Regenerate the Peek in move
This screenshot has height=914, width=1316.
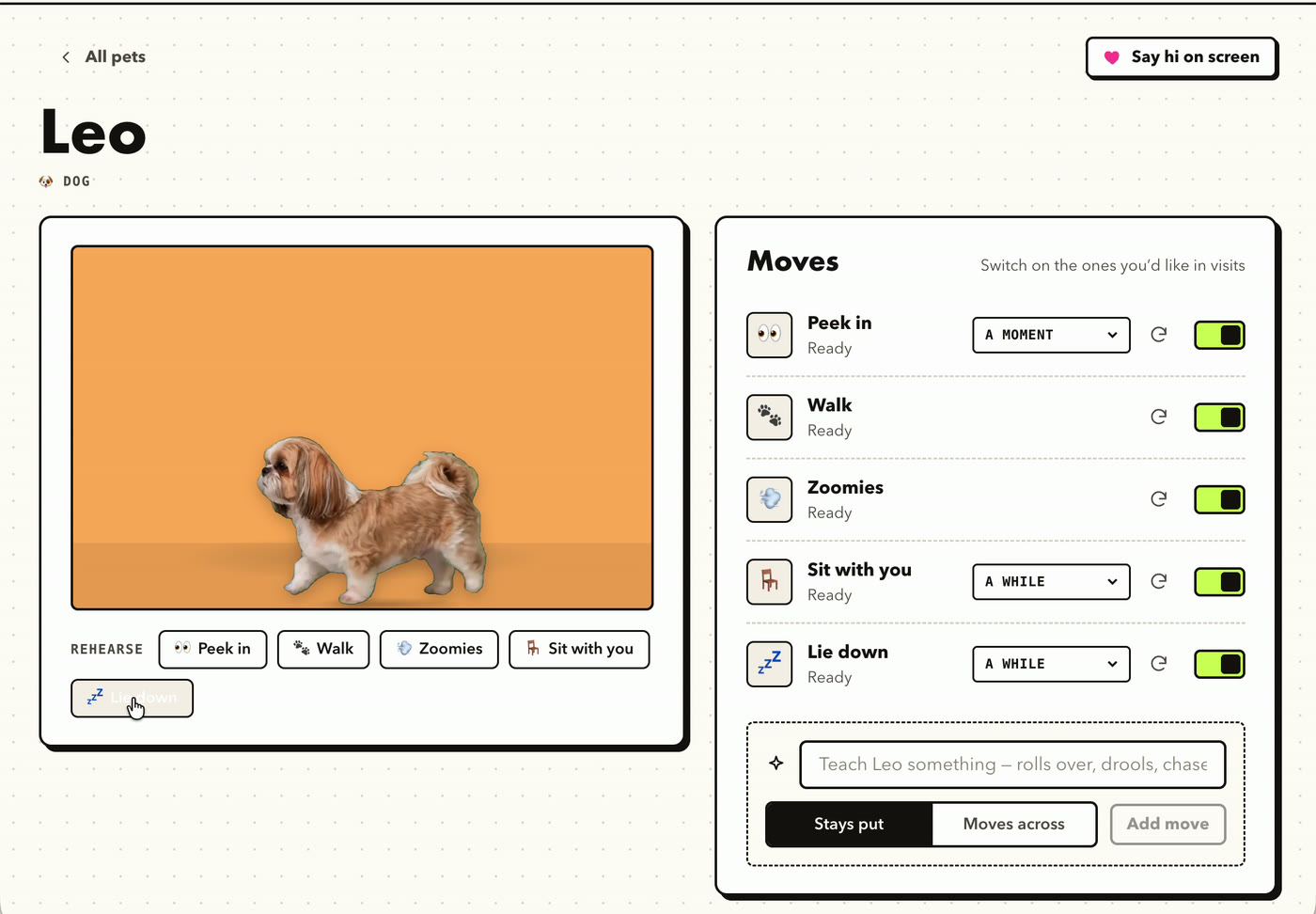pyautogui.click(x=1159, y=335)
